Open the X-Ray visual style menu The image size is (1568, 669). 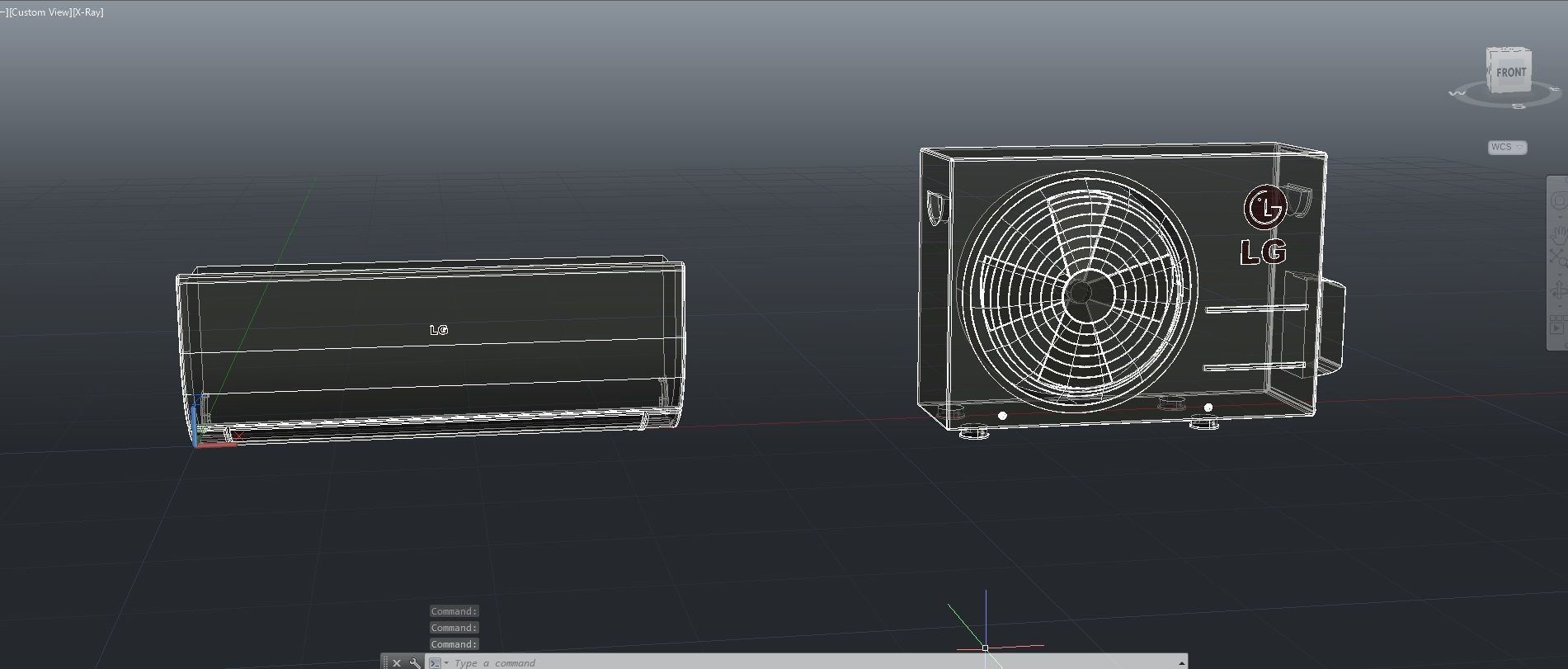click(88, 12)
